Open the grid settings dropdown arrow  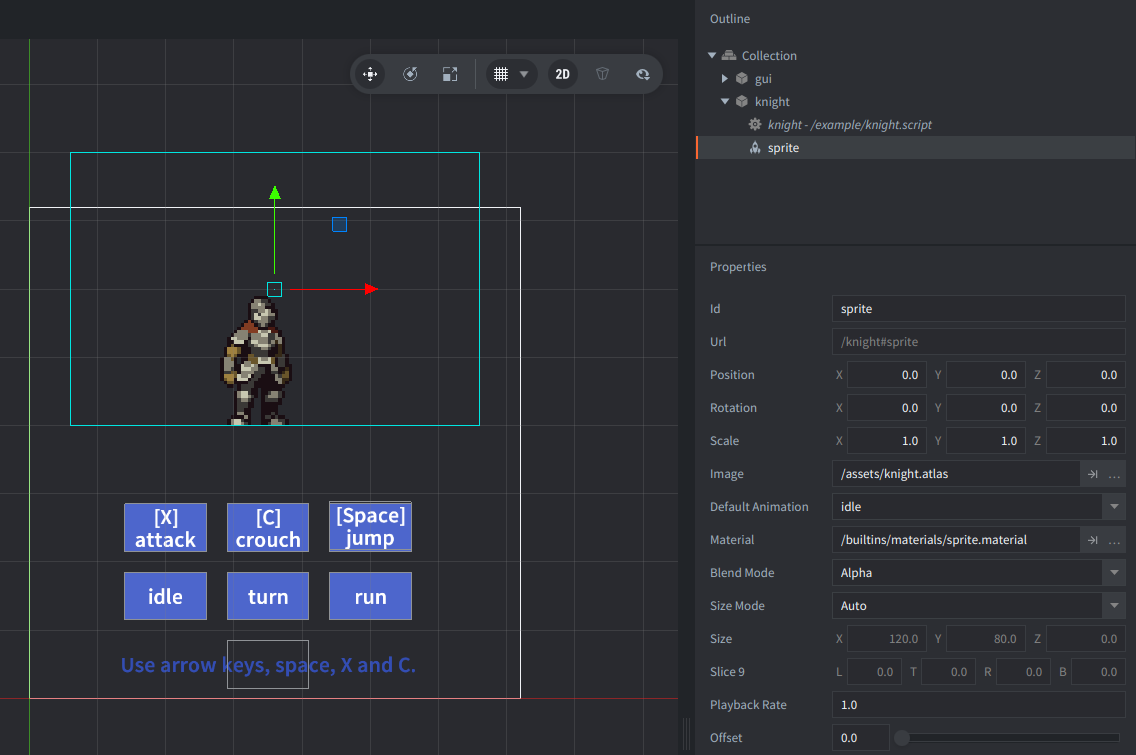pos(524,74)
